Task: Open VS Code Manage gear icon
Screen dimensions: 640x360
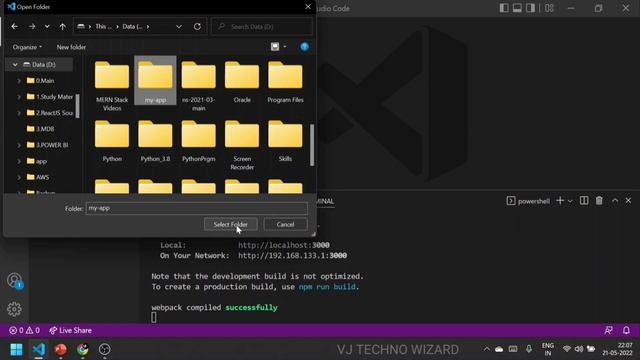Action: point(14,309)
